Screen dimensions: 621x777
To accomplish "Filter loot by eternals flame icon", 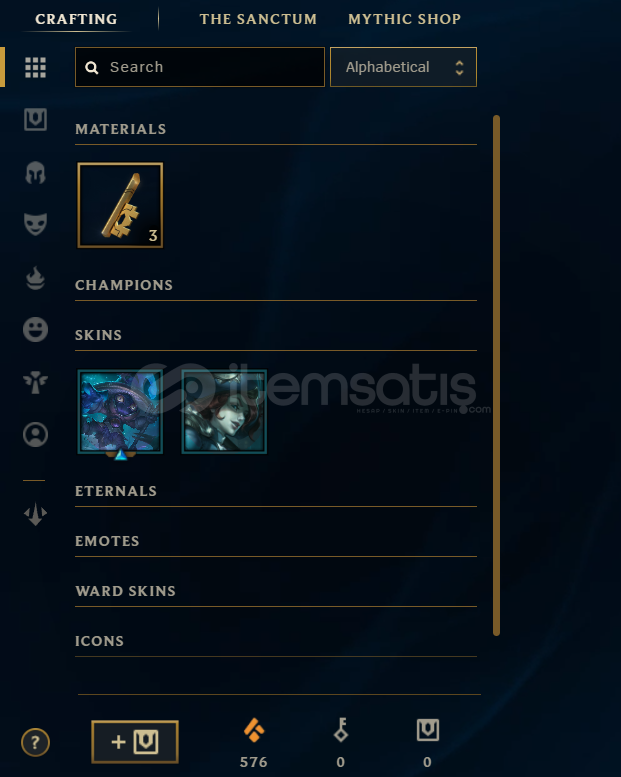I will tap(35, 278).
